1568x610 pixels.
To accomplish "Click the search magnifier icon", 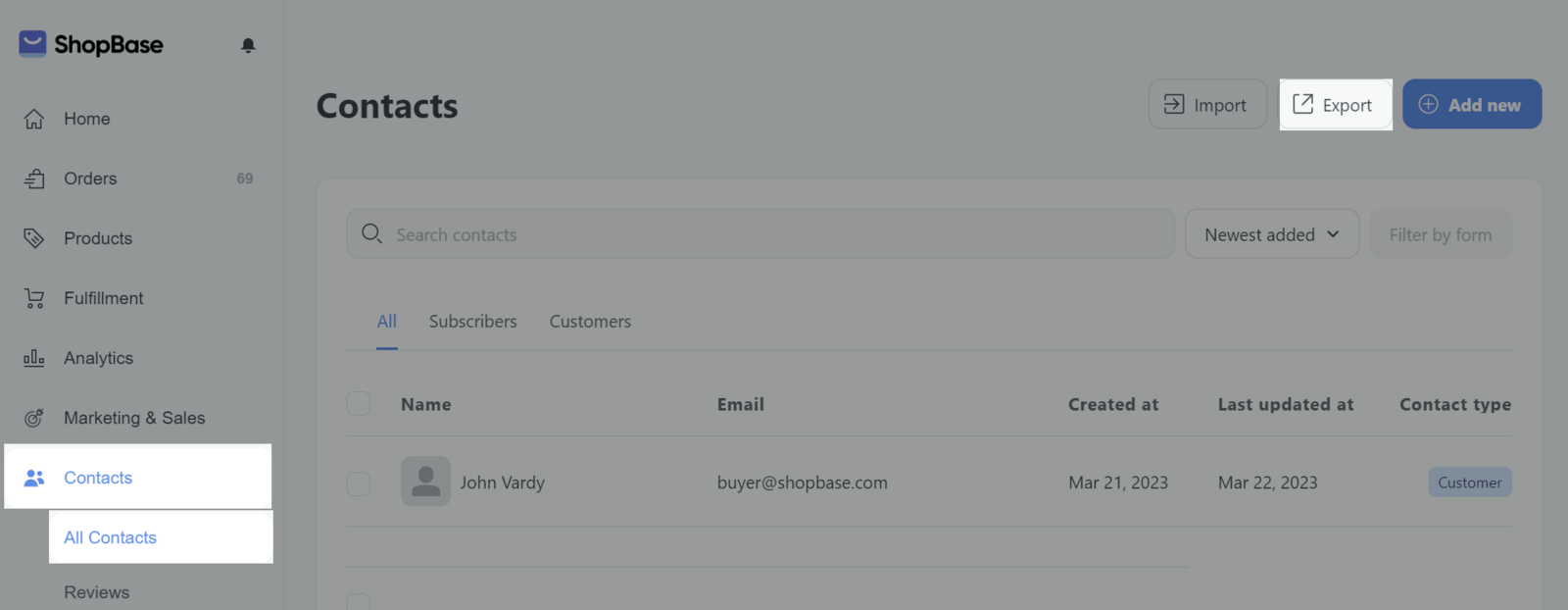I will [371, 233].
